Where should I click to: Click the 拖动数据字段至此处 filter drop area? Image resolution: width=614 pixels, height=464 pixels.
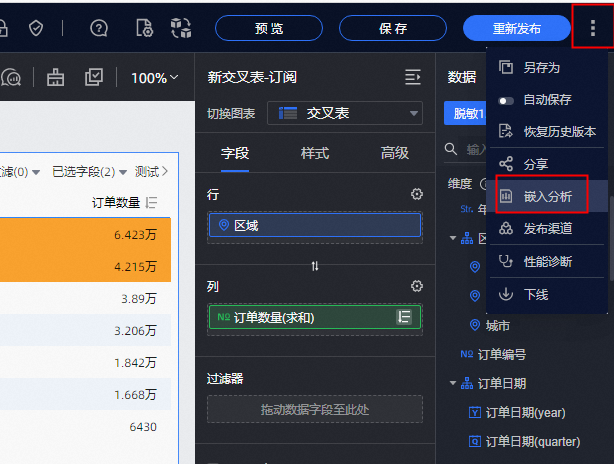tap(315, 409)
